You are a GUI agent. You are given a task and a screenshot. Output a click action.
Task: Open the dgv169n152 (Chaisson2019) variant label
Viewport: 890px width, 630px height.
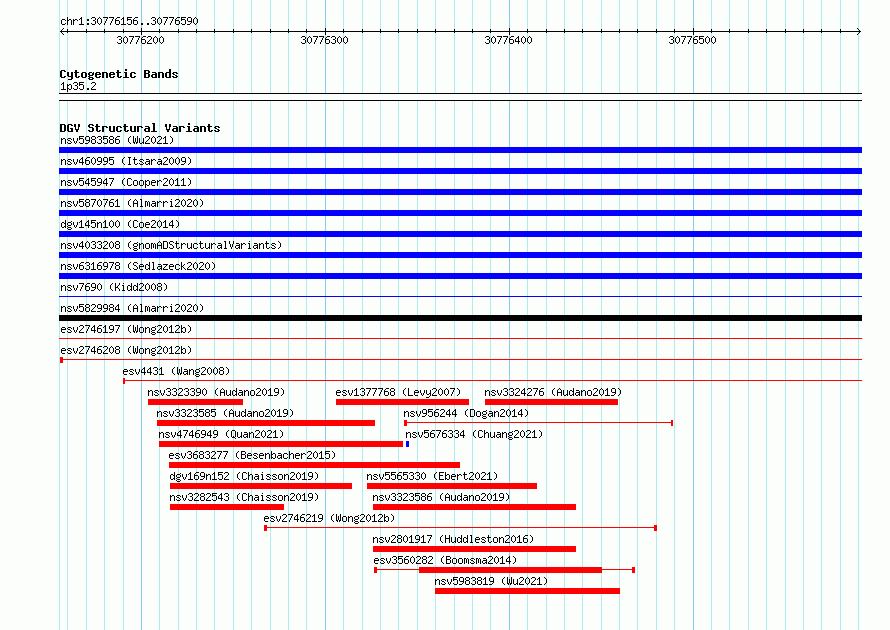click(245, 476)
